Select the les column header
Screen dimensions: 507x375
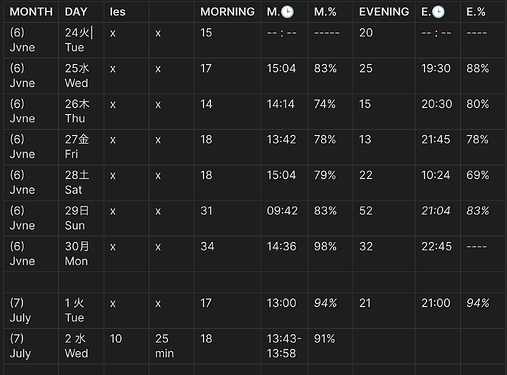coord(126,12)
